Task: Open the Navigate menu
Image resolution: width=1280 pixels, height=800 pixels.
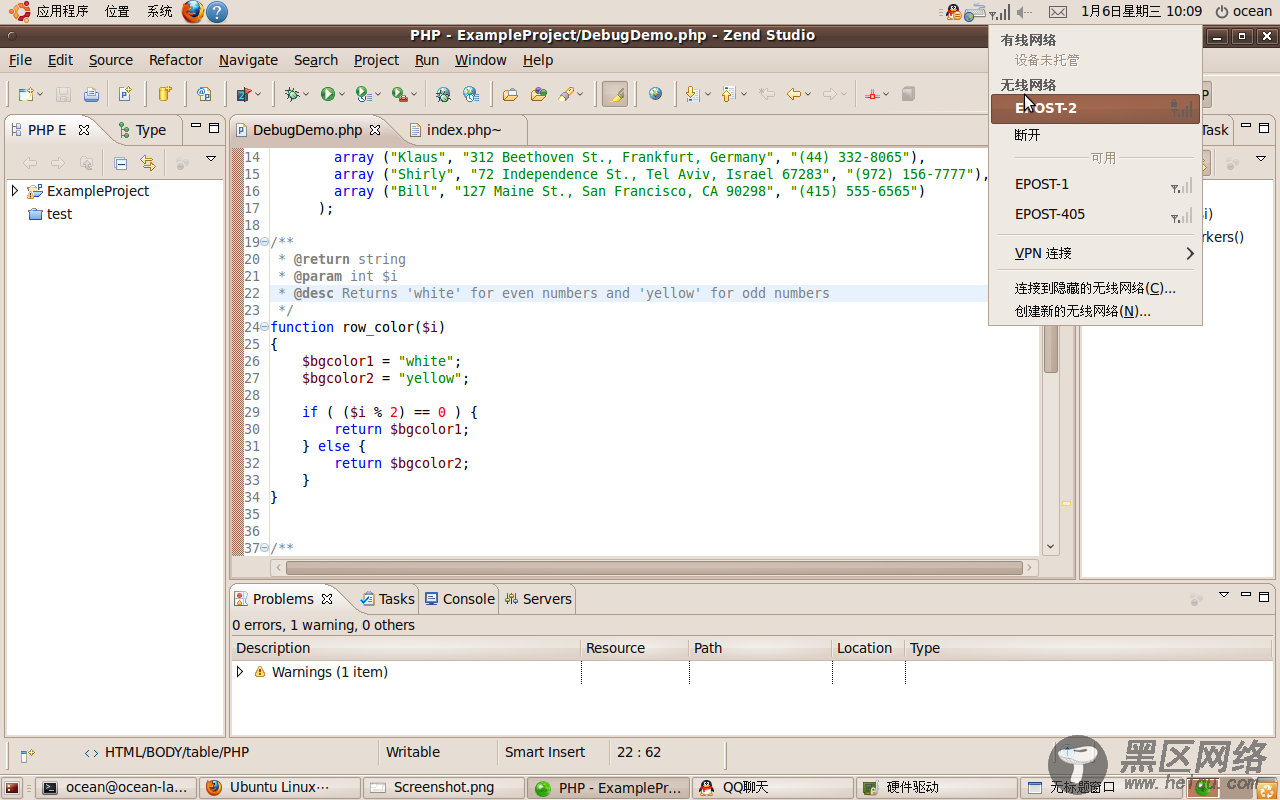Action: coord(248,60)
